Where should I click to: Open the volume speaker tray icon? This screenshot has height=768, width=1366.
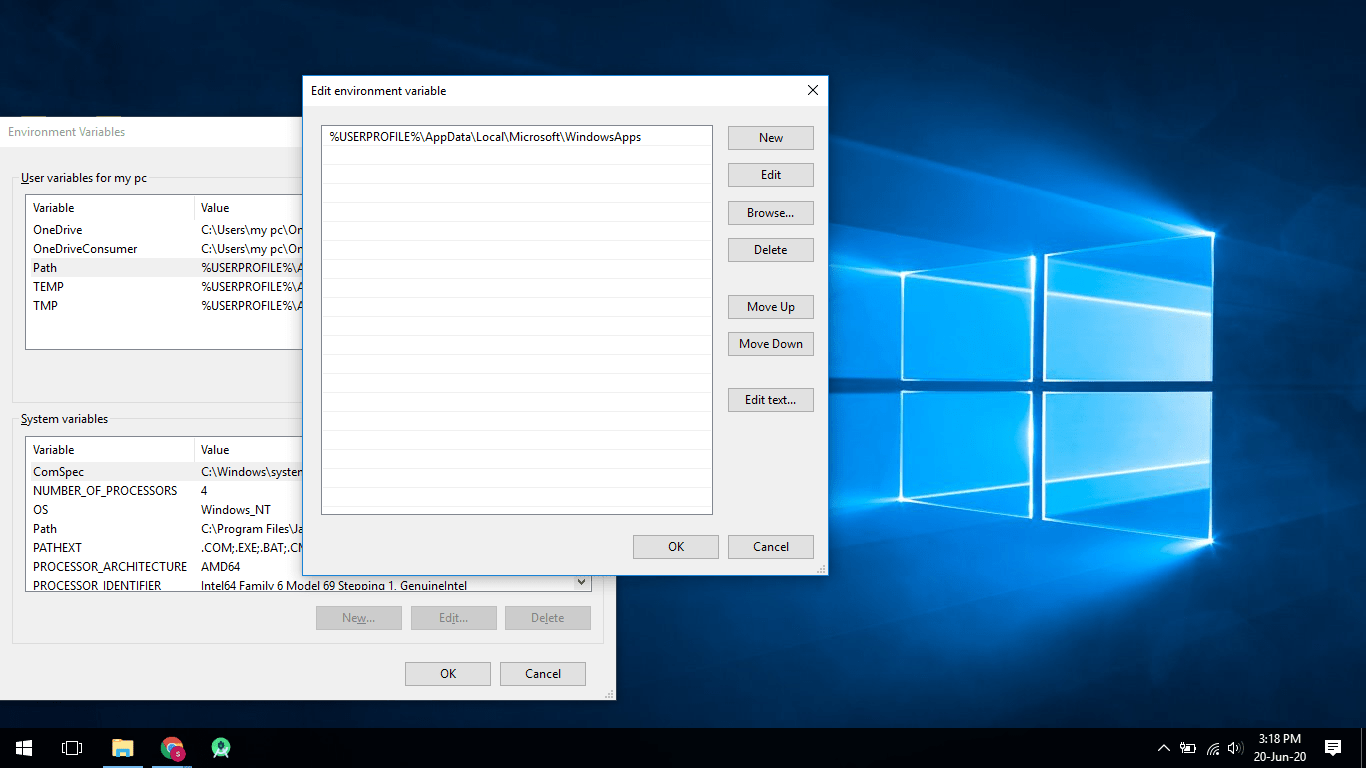click(1234, 747)
